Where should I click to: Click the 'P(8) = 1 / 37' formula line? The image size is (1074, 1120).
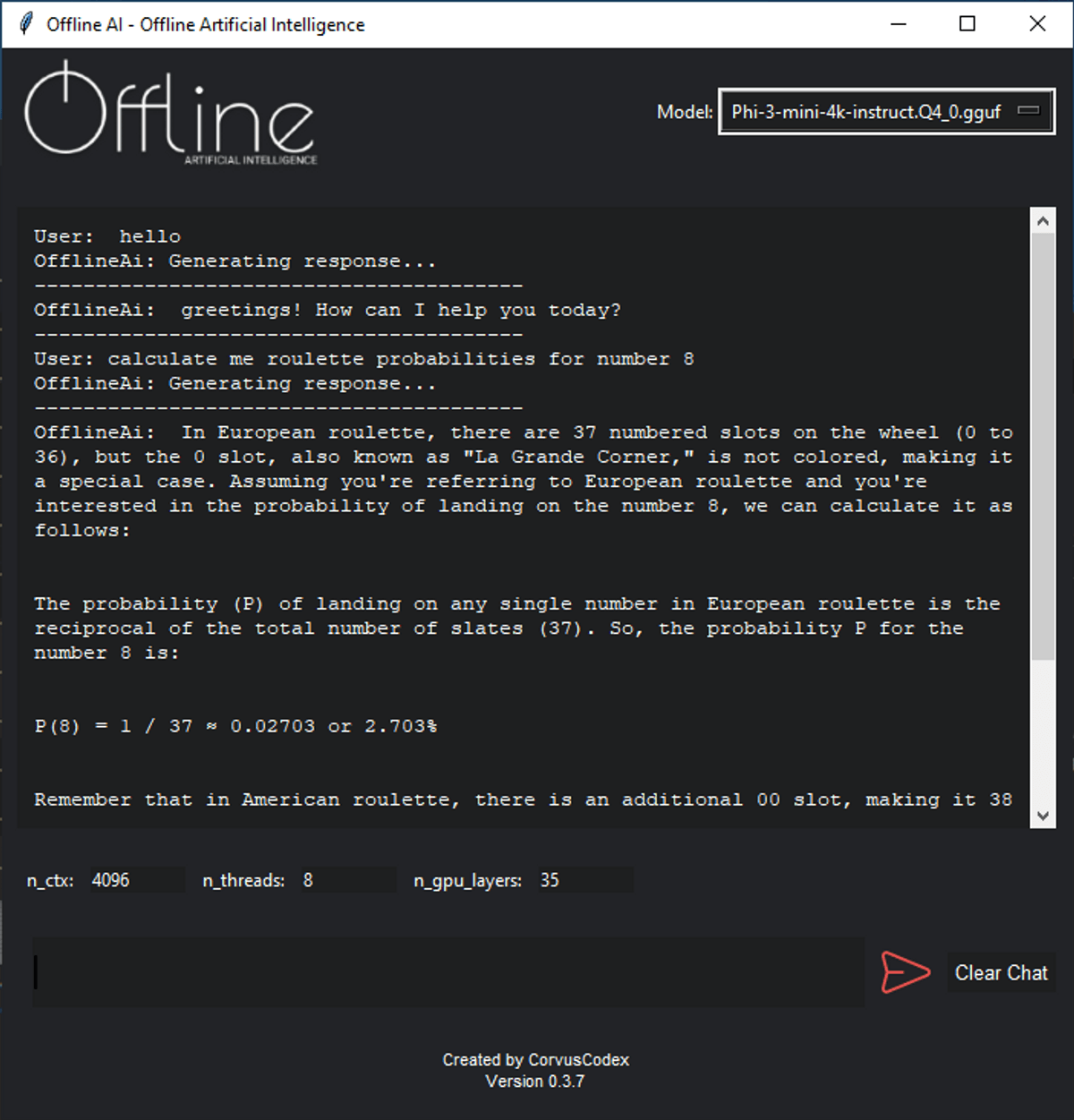click(235, 726)
